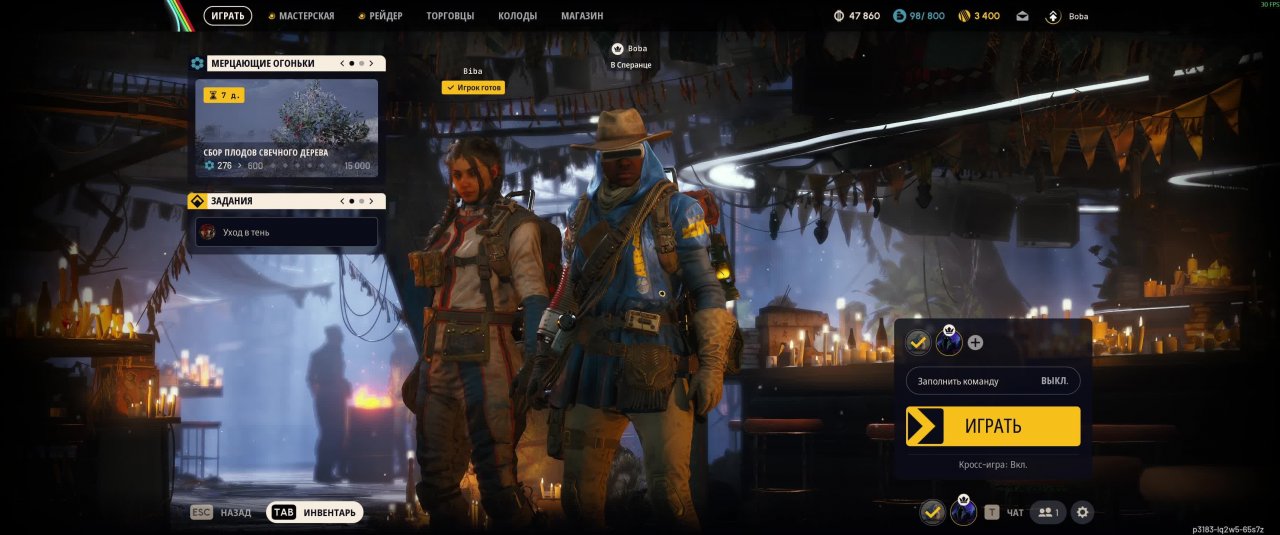Image resolution: width=1280 pixels, height=535 pixels.
Task: Click the Игрок готов ready badge
Action: [x=473, y=88]
